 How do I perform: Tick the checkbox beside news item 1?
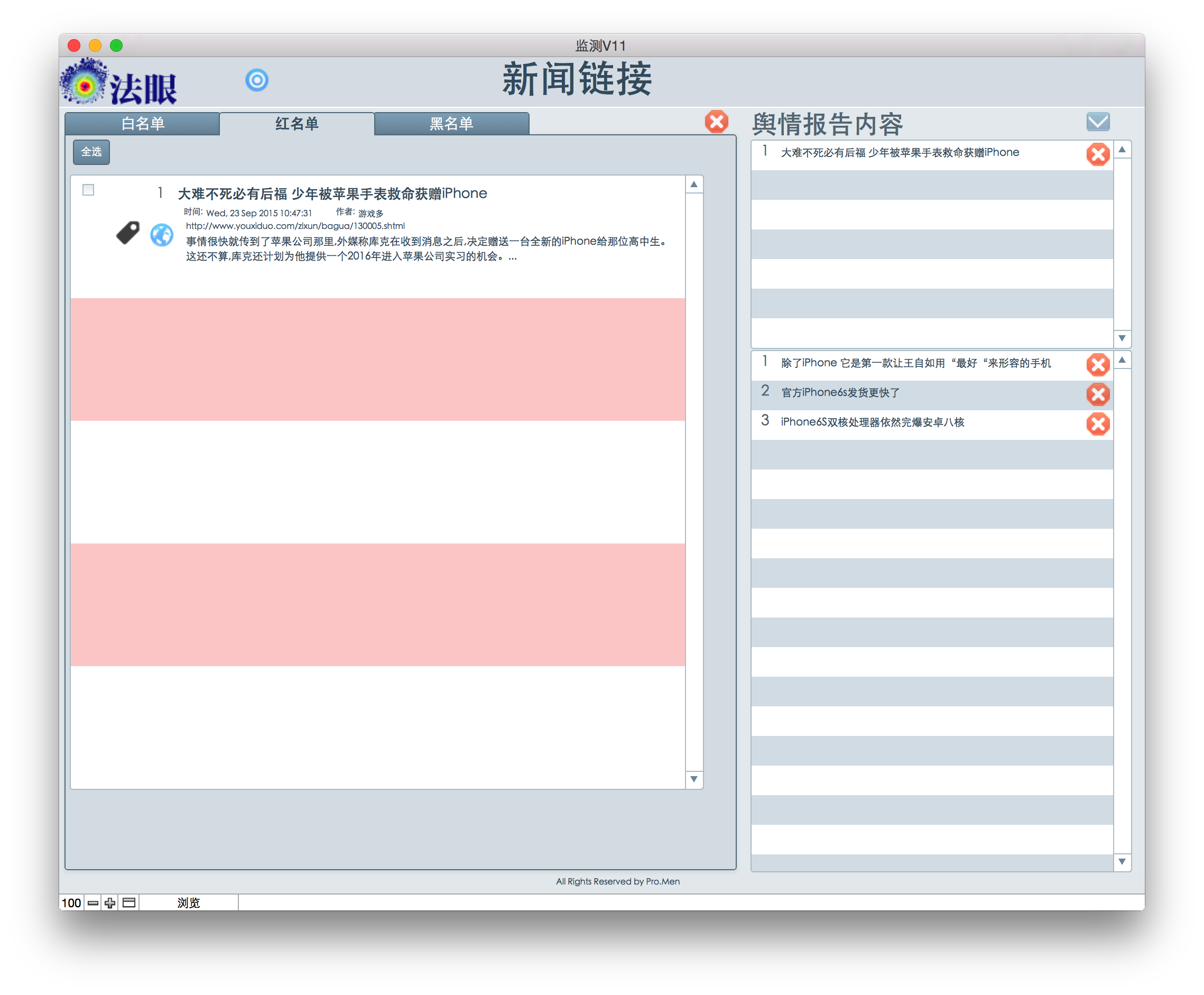pos(88,190)
